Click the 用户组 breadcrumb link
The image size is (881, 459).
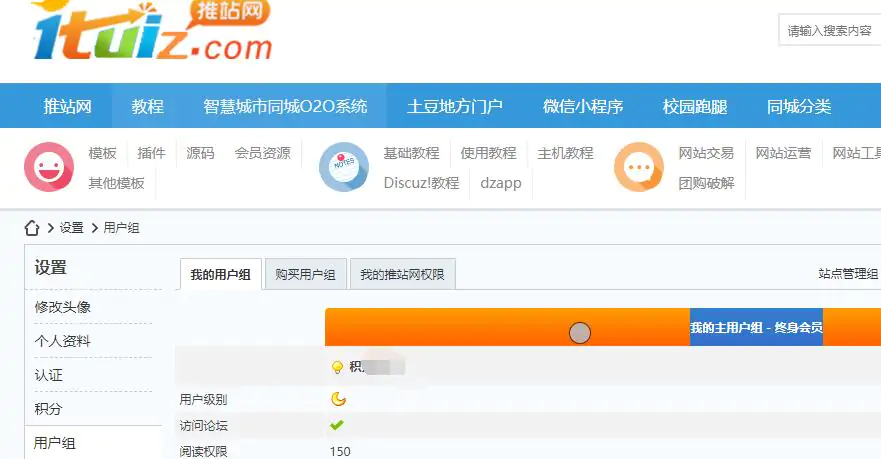121,228
